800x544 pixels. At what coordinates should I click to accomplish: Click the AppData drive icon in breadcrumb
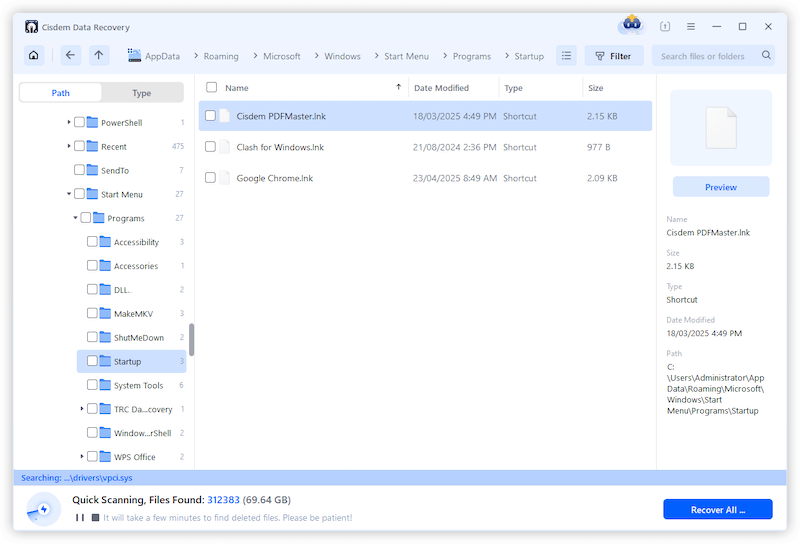[x=134, y=55]
